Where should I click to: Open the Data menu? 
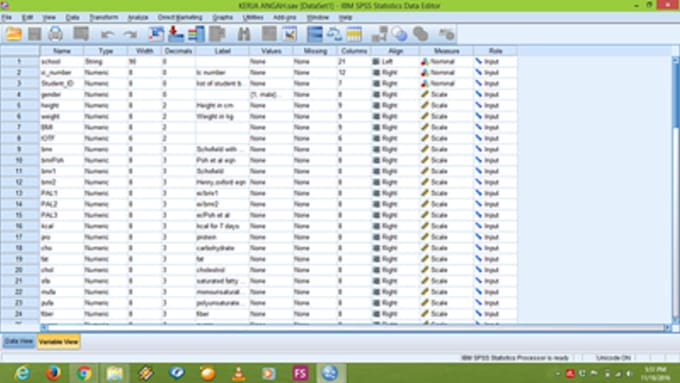click(72, 17)
